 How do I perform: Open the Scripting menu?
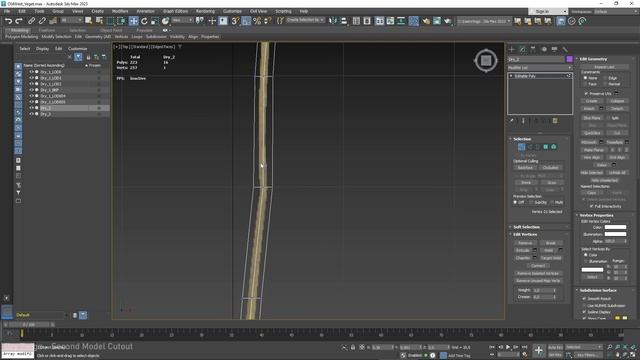click(x=283, y=11)
